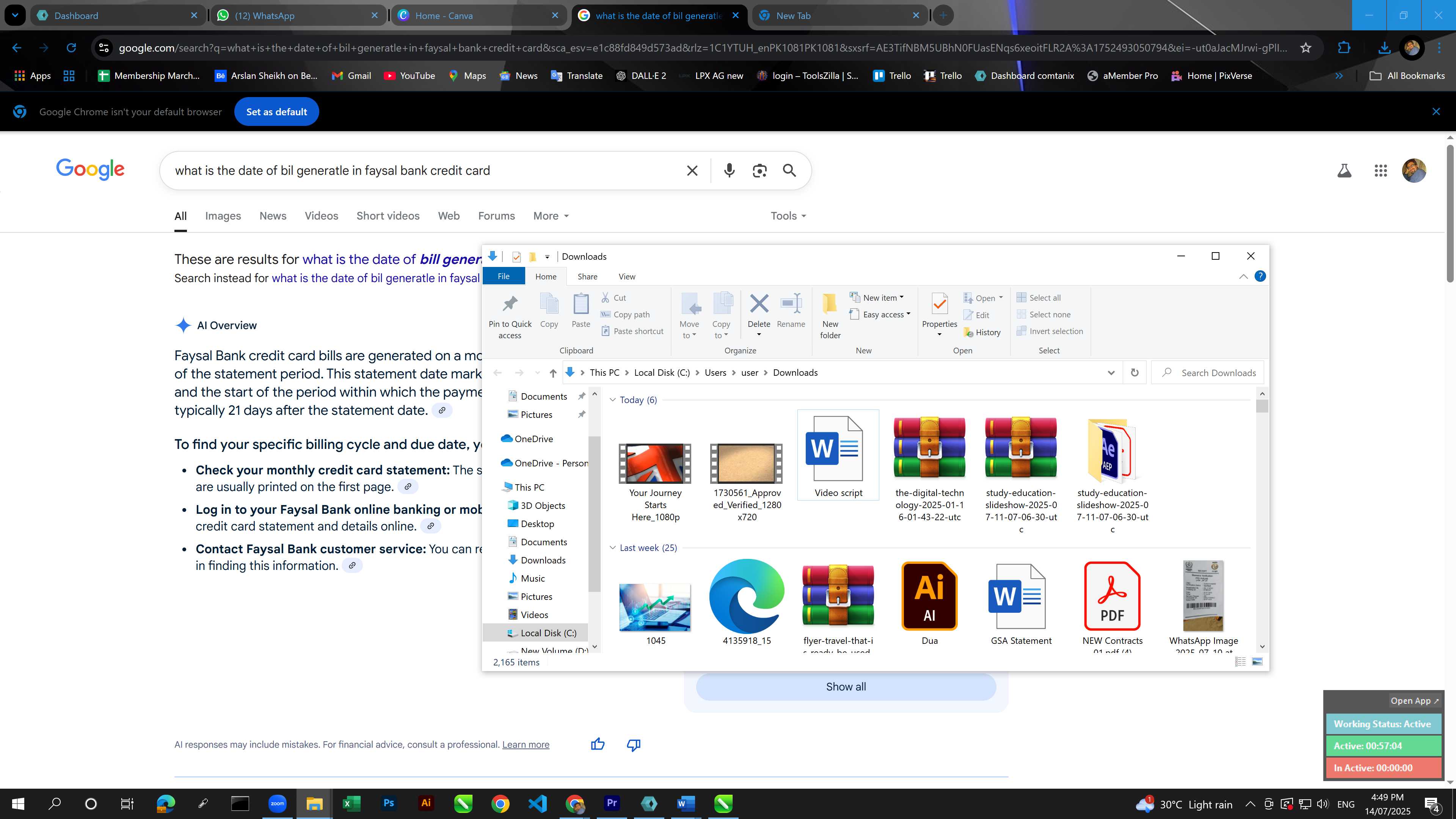Image resolution: width=1456 pixels, height=819 pixels.
Task: Collapse the Explorer ribbon with chevron
Action: [x=1244, y=276]
